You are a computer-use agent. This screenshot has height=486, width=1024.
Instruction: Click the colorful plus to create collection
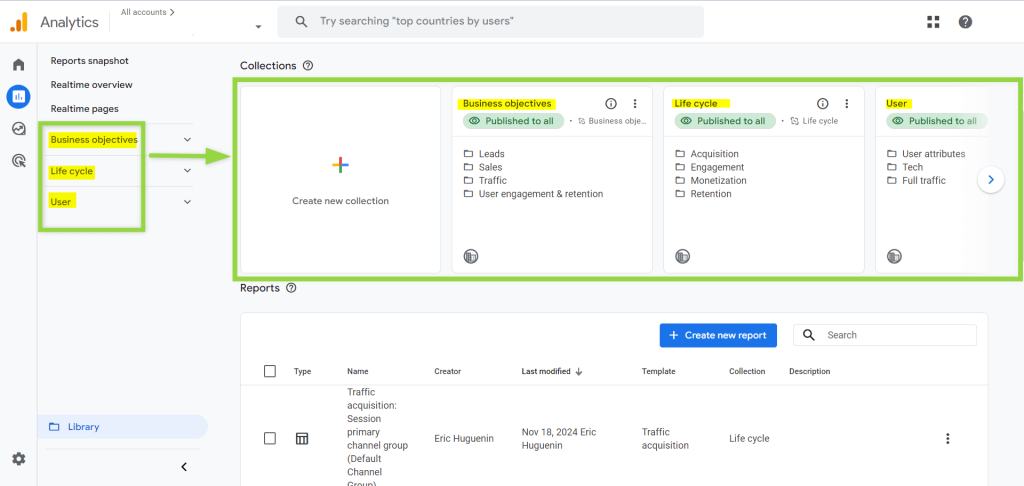coord(340,165)
